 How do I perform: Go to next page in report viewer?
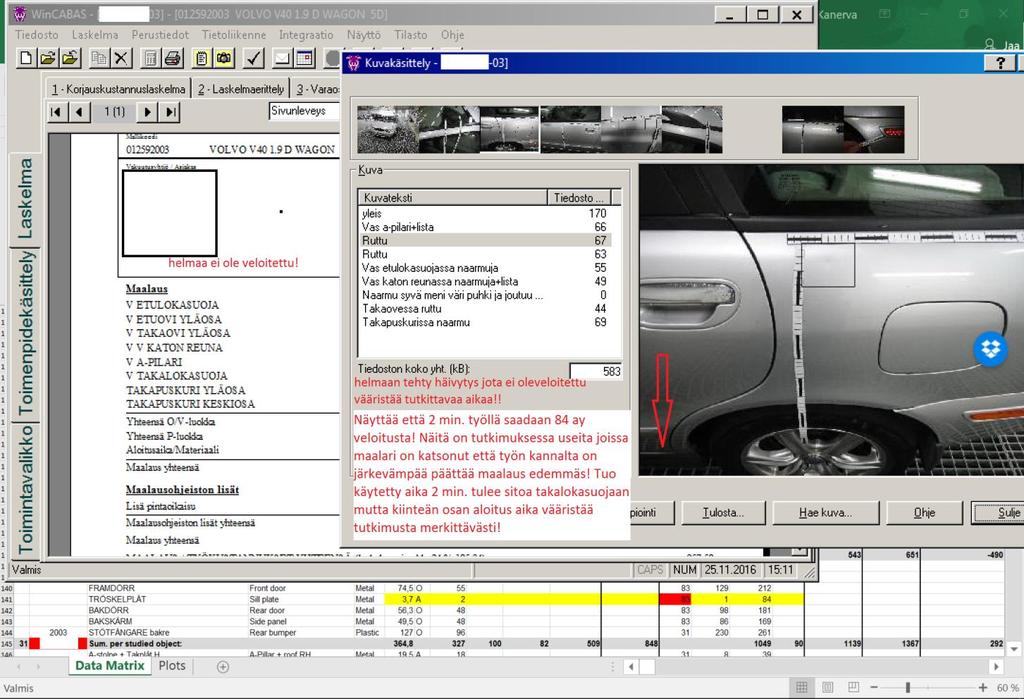(148, 112)
